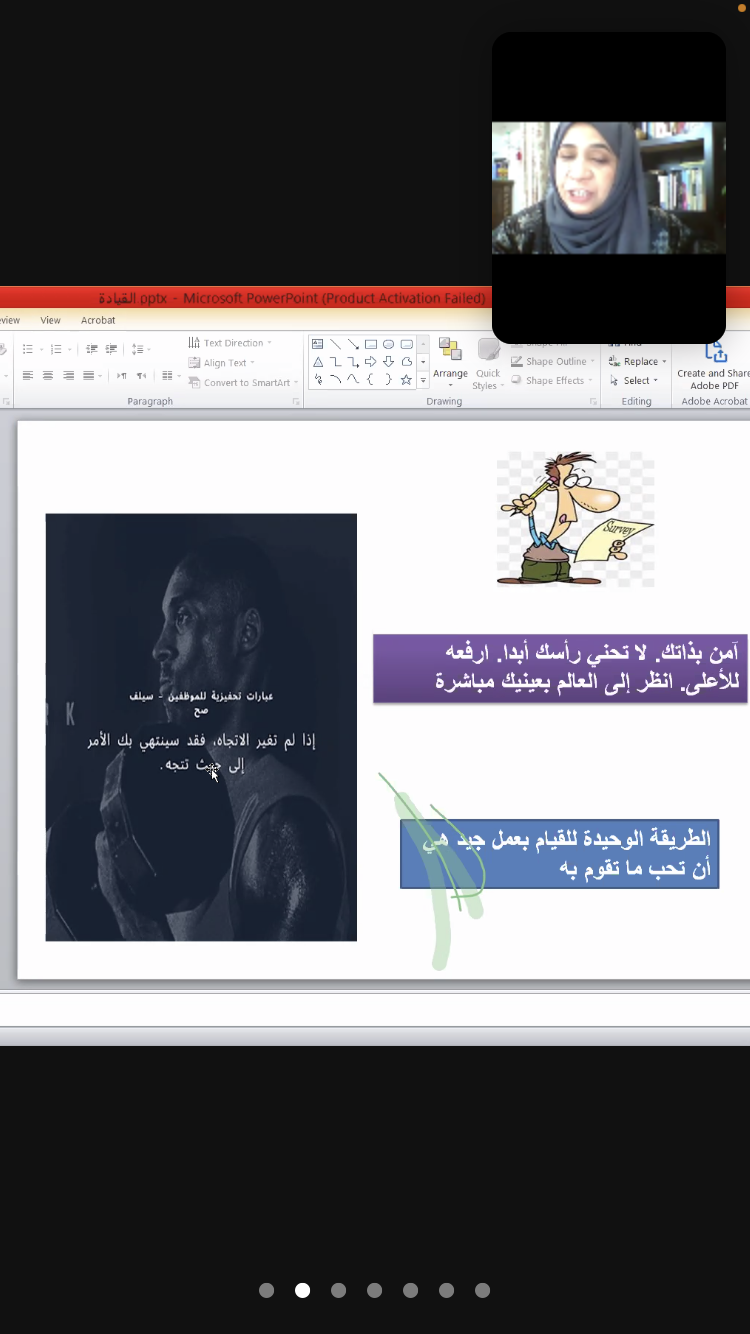
Task: Open the Acrobat ribbon tab
Action: pyautogui.click(x=98, y=320)
